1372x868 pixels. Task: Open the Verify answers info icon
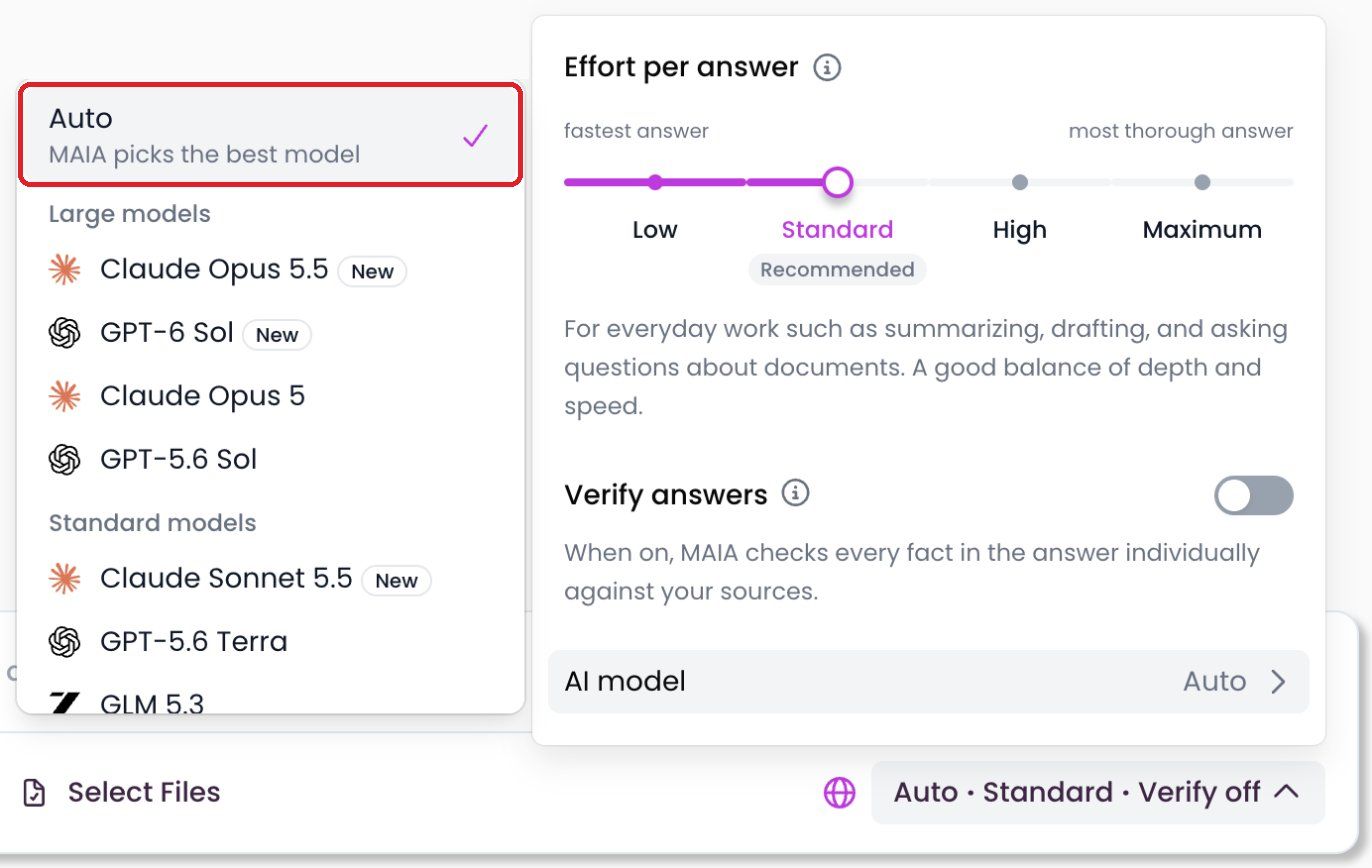tap(795, 493)
